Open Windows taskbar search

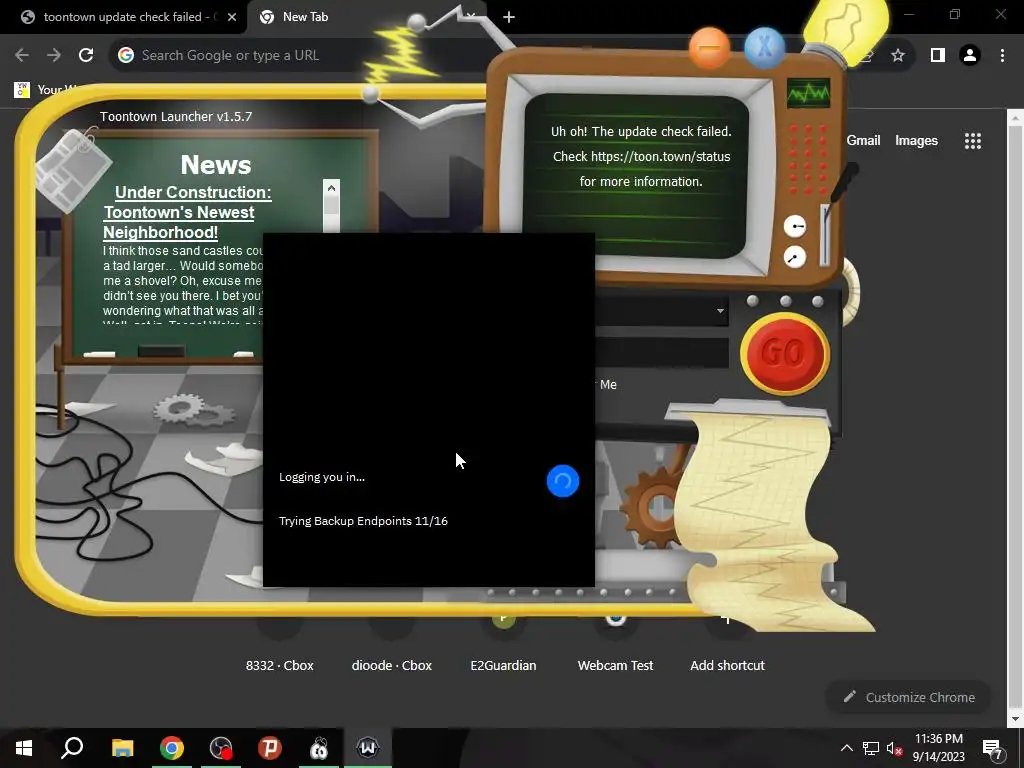(72, 748)
